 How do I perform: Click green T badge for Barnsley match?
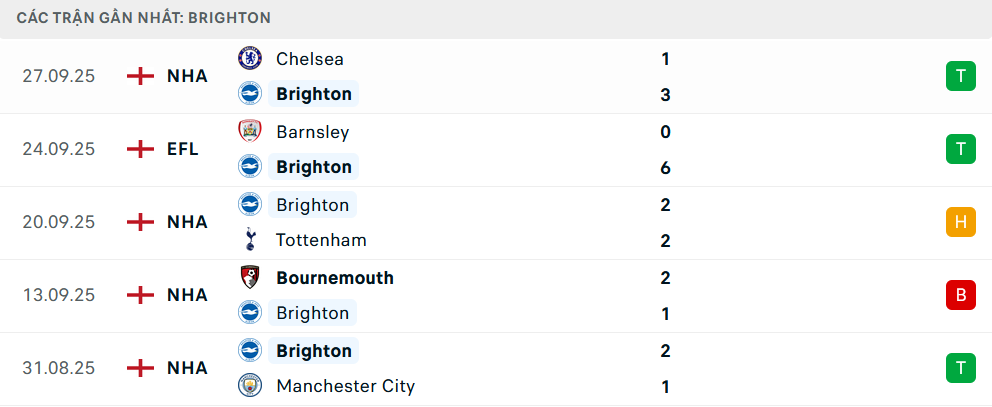click(960, 149)
